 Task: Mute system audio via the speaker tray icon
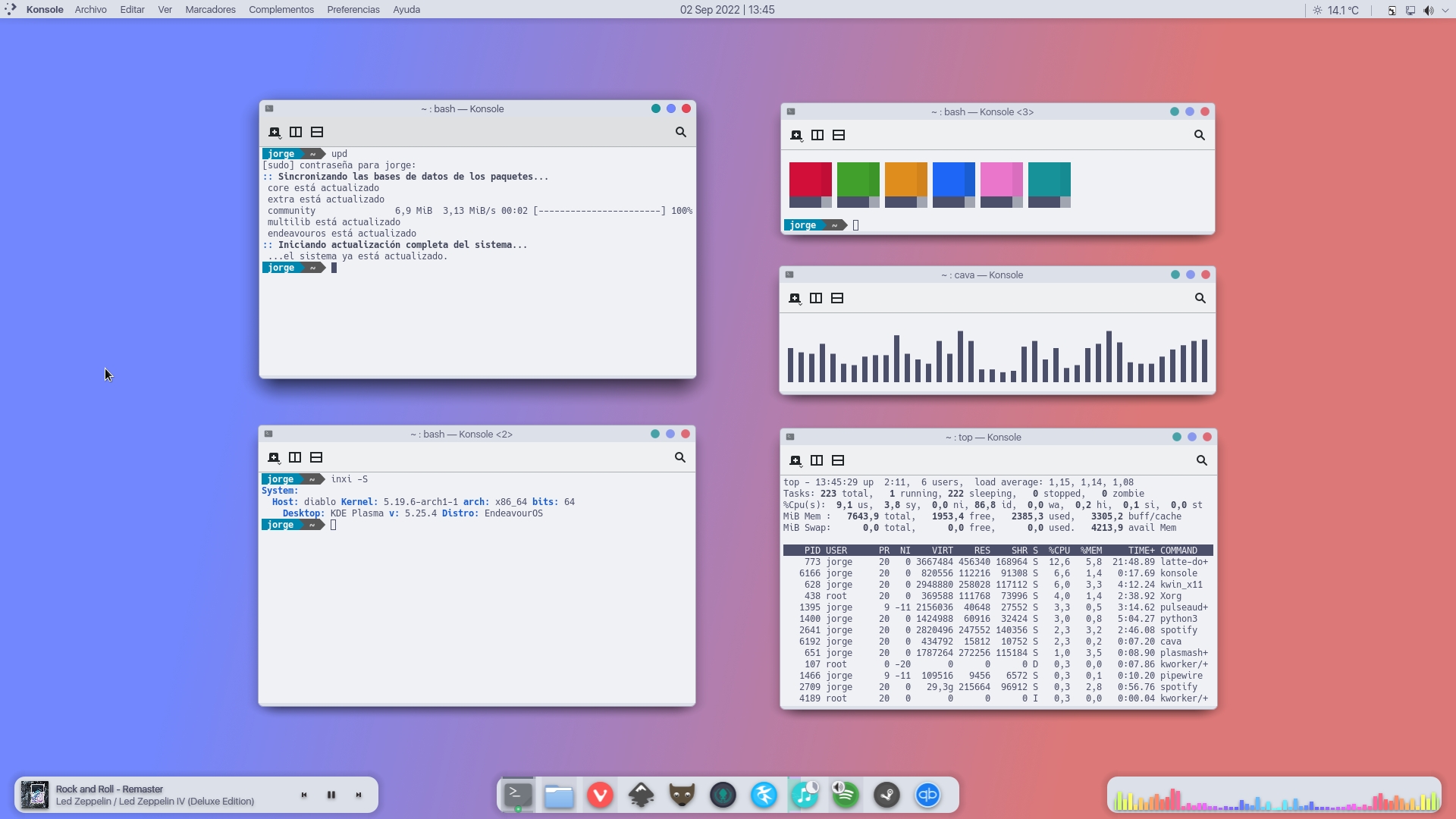1429,10
